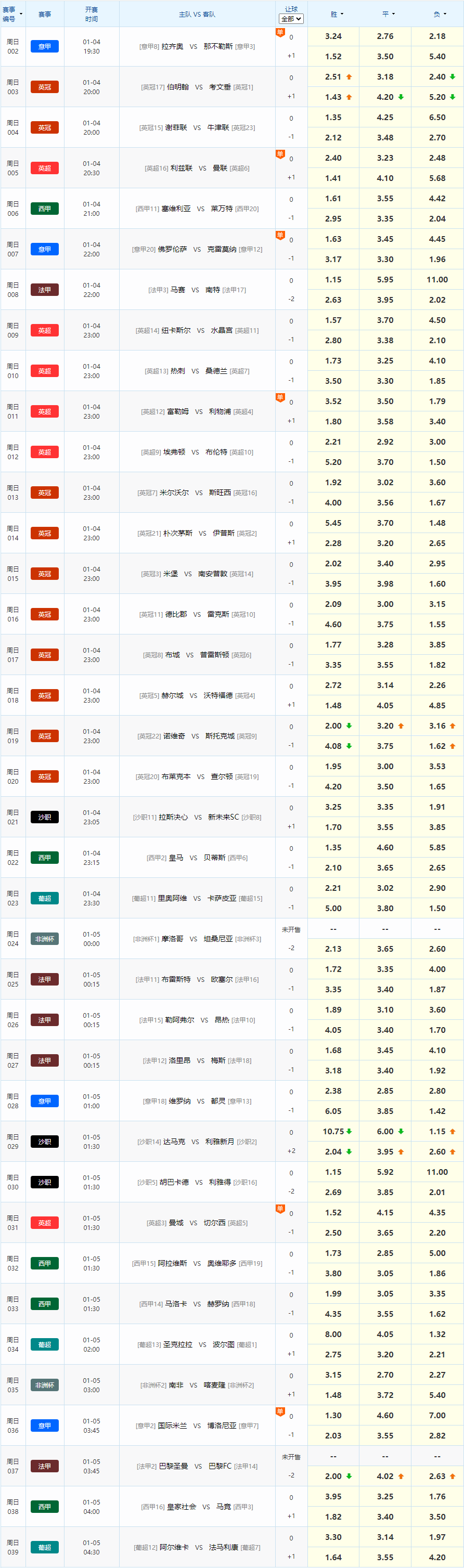Click the 单 badge on match 005 利兹联
Image resolution: width=464 pixels, height=1568 pixels.
click(280, 154)
